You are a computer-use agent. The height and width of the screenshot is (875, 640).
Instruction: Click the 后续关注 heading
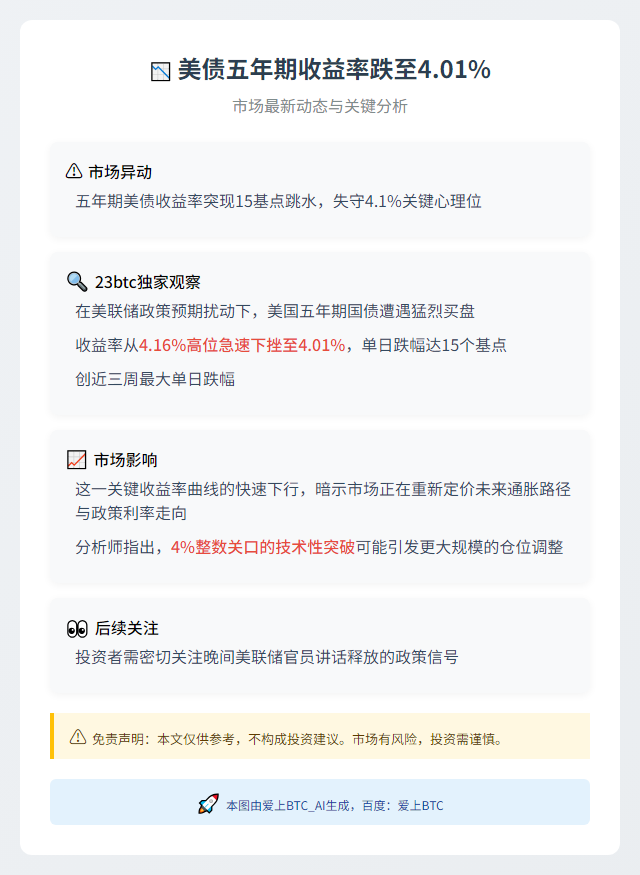[x=127, y=629]
